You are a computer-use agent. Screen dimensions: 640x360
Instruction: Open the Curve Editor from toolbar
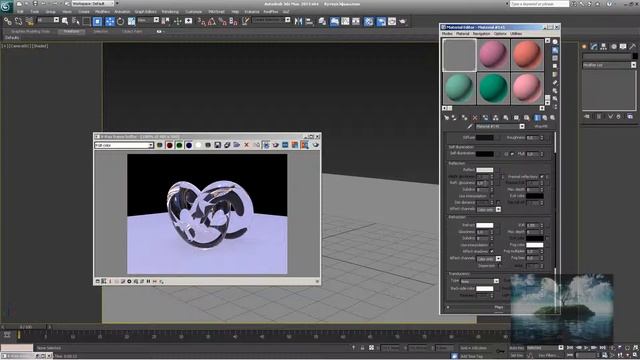pos(345,21)
